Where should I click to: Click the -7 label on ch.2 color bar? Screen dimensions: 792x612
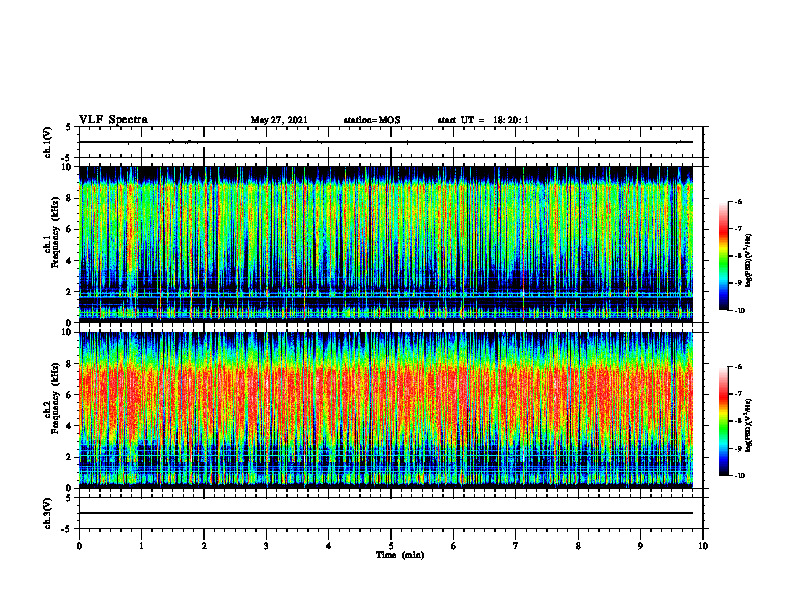(x=738, y=394)
